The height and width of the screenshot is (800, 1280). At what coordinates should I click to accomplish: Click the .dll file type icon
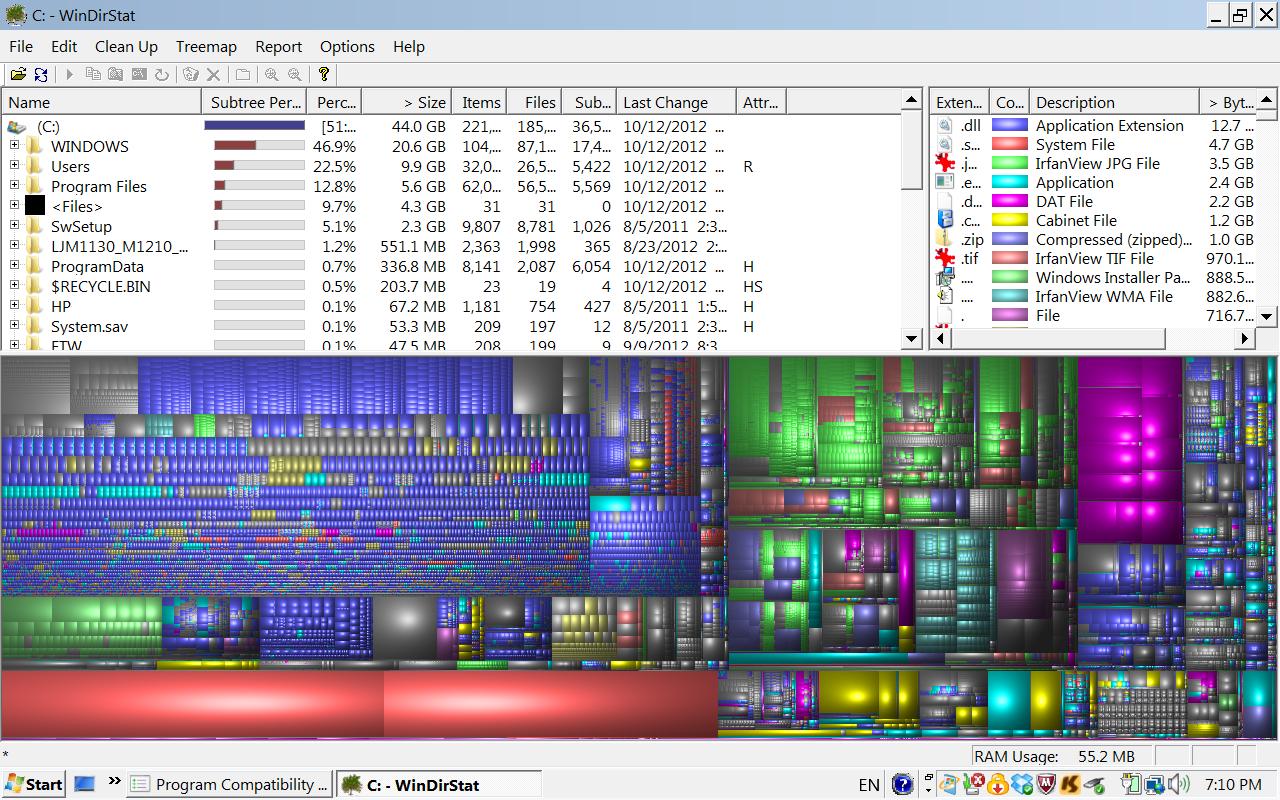pos(944,126)
